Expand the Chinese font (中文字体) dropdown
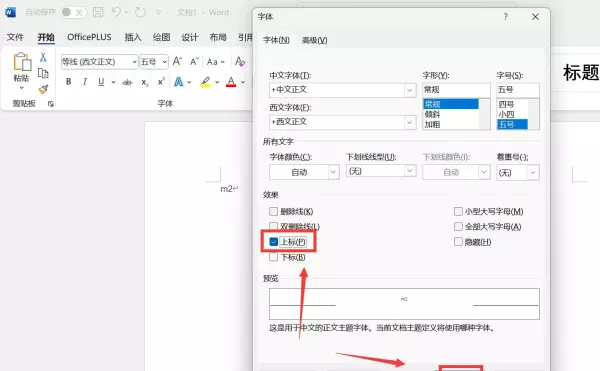The width and height of the screenshot is (600, 371). click(x=409, y=90)
